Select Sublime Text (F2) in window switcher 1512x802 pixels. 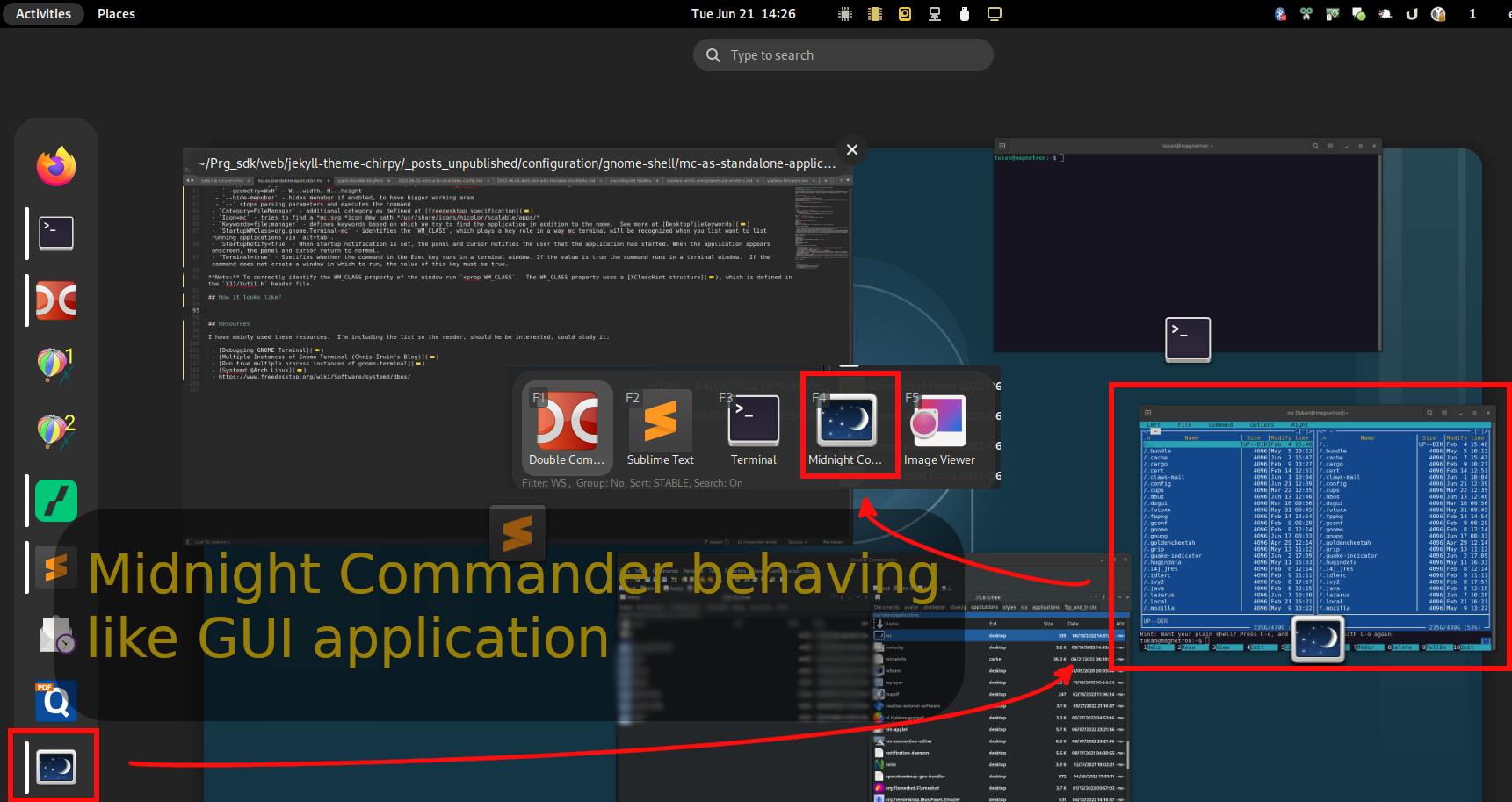click(660, 428)
